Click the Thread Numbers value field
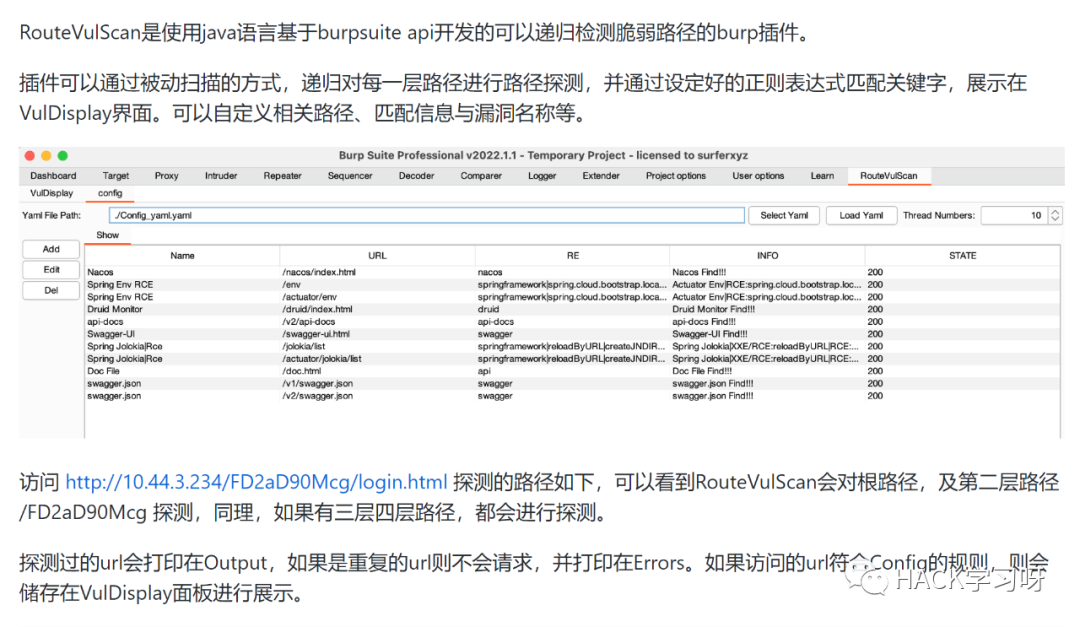 click(1014, 215)
